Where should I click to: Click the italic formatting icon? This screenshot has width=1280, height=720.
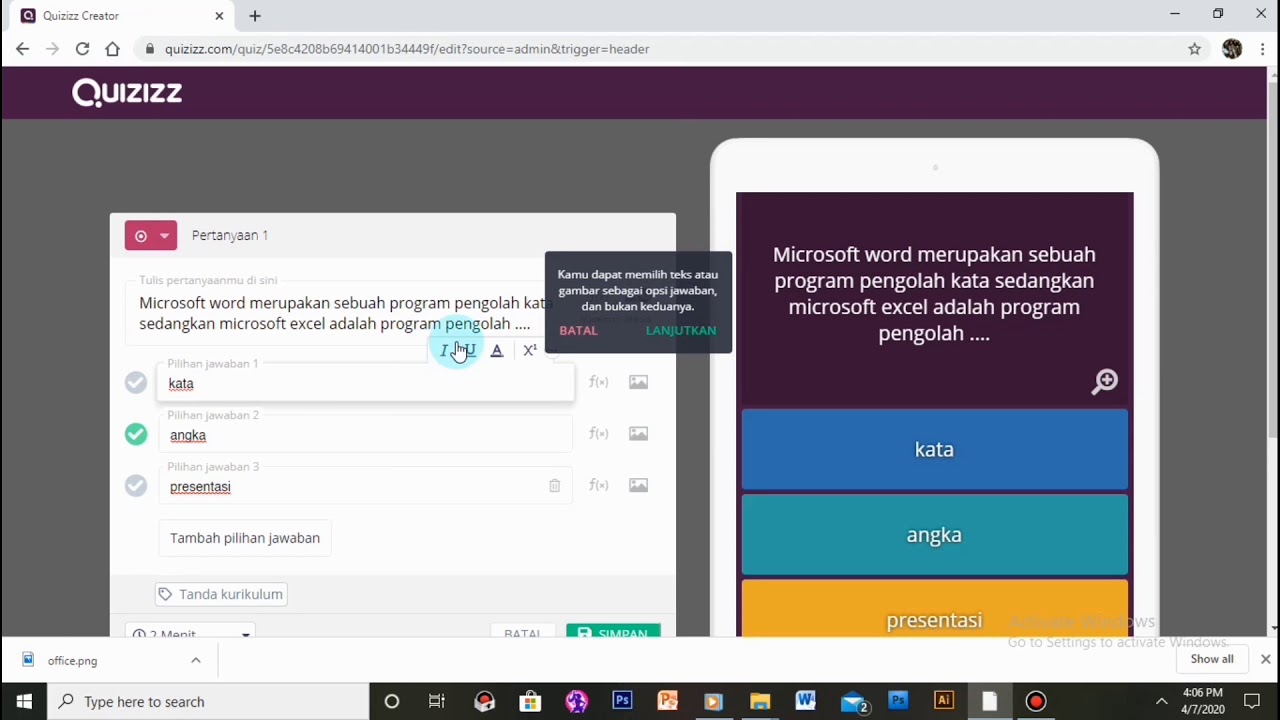click(x=444, y=350)
